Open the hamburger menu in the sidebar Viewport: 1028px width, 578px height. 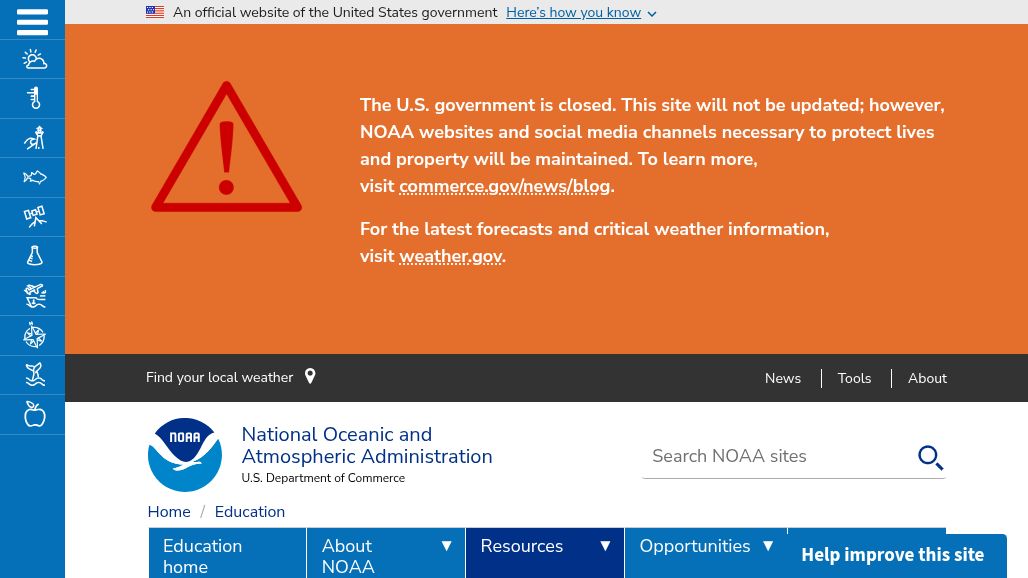point(32,20)
